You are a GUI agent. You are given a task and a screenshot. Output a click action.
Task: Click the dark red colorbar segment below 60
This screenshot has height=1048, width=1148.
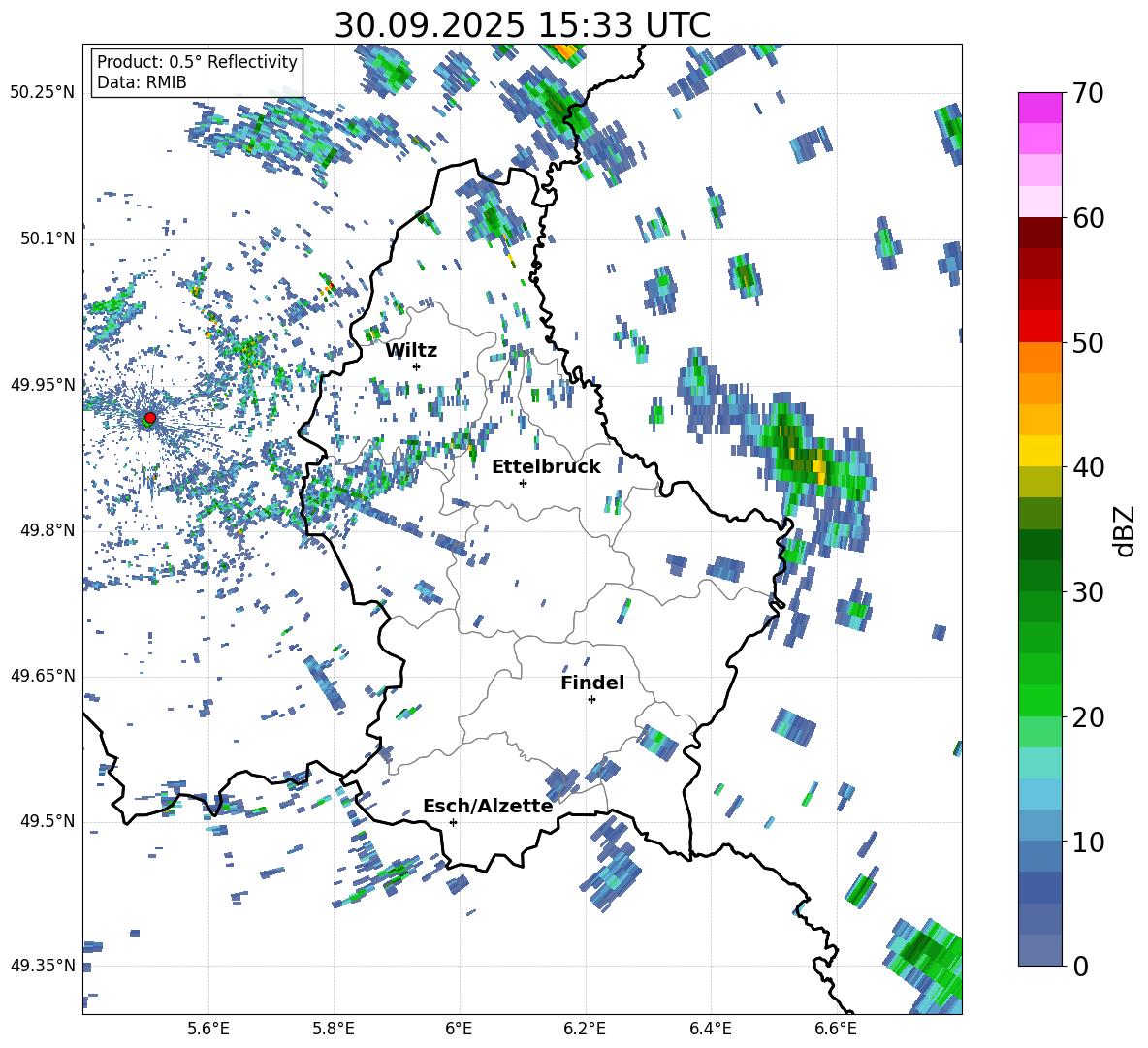[1039, 232]
